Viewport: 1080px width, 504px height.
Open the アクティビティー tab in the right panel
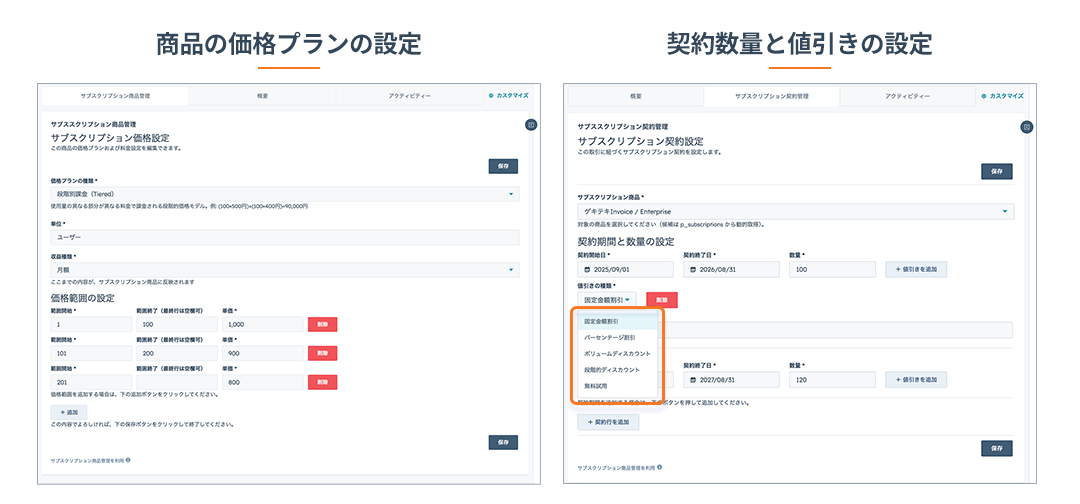pyautogui.click(x=907, y=96)
